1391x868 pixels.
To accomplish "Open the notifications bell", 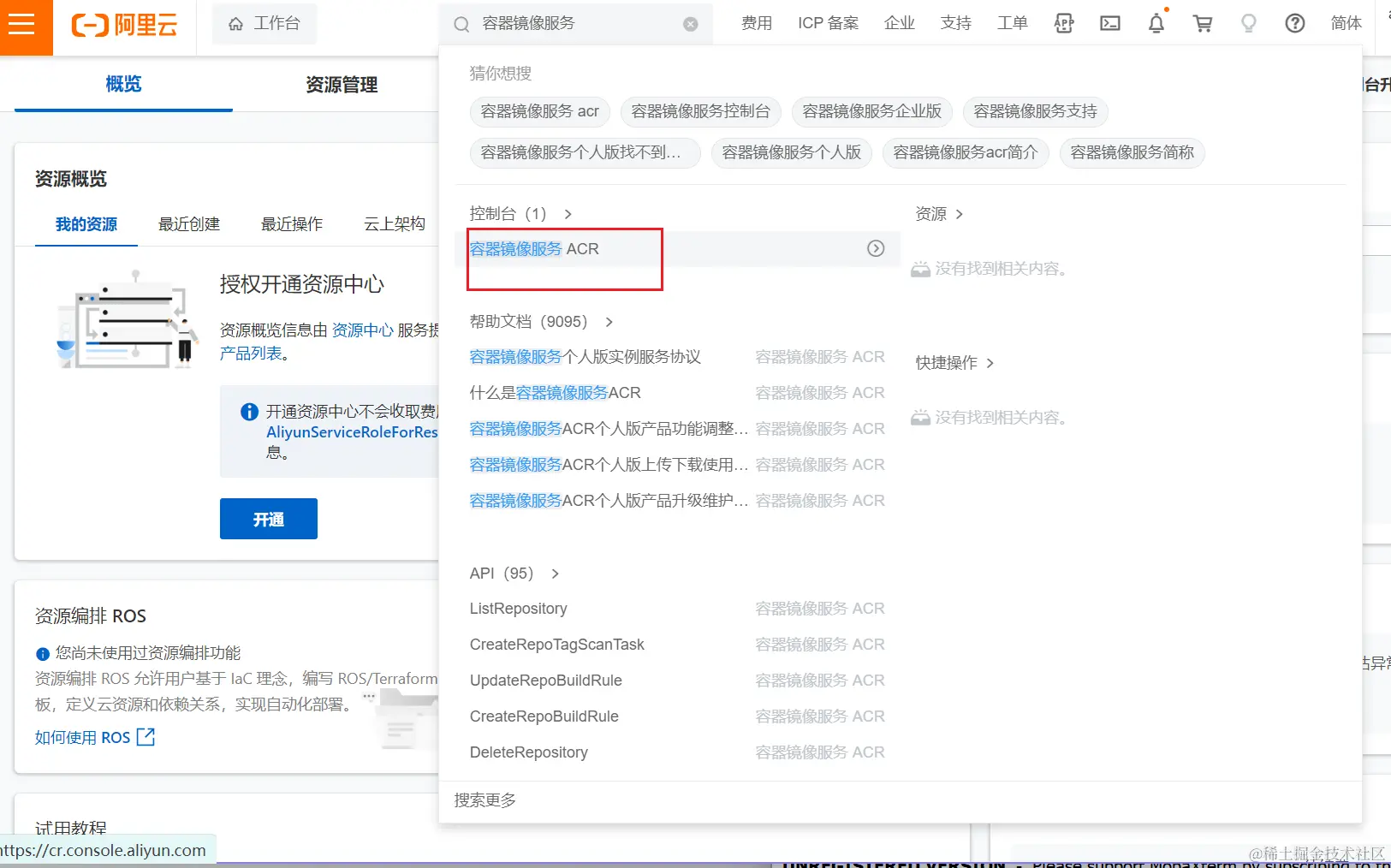I will click(1156, 24).
